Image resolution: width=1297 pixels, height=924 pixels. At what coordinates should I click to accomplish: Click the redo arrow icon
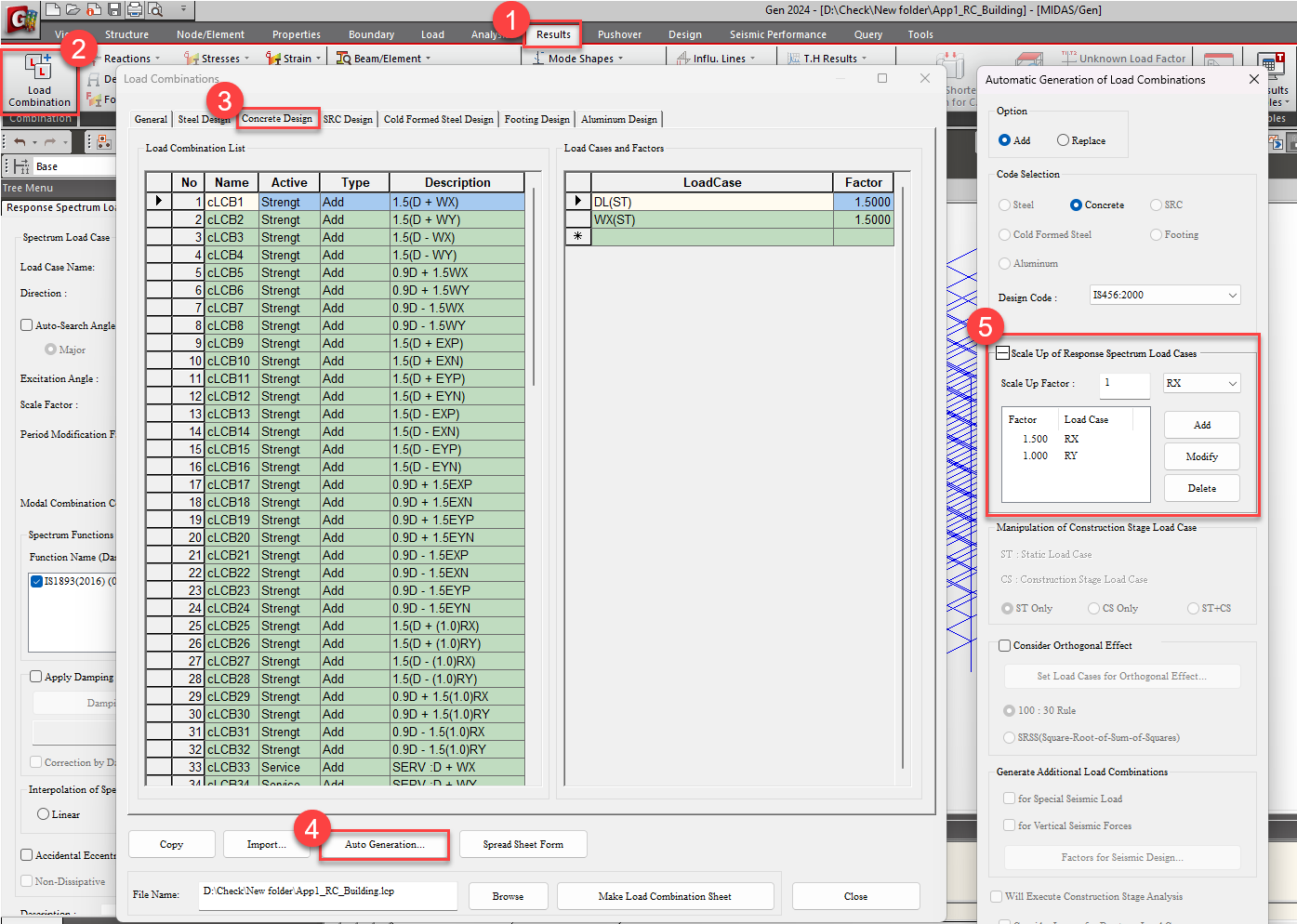click(x=50, y=142)
